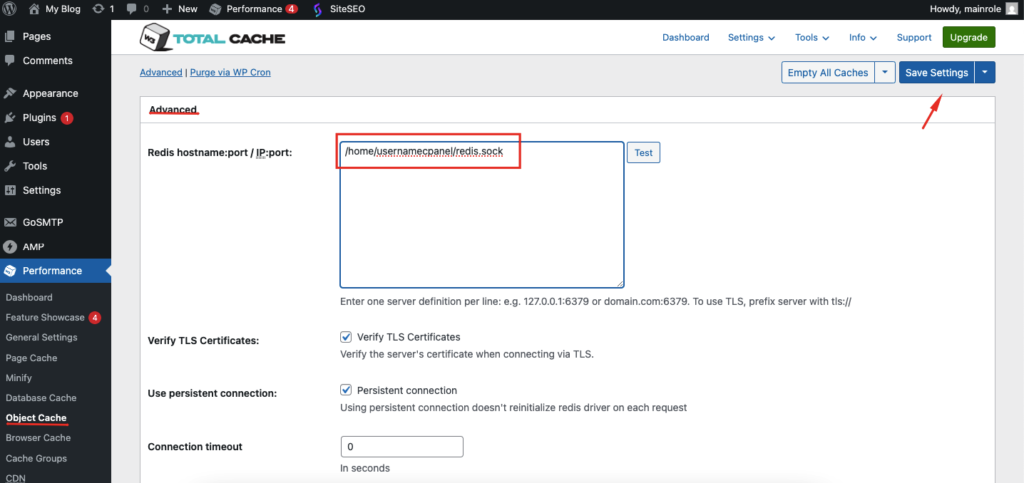Click the SiteSEO logo icon

[317, 10]
